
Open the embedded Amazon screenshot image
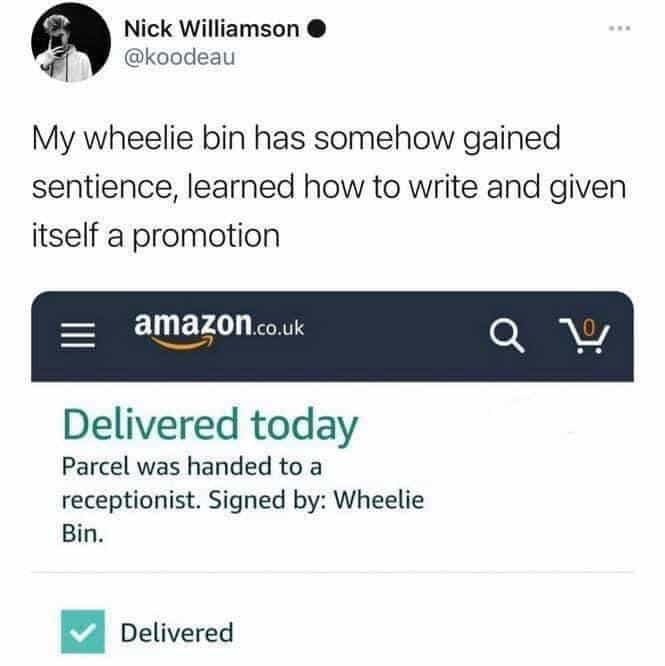[x=332, y=476]
